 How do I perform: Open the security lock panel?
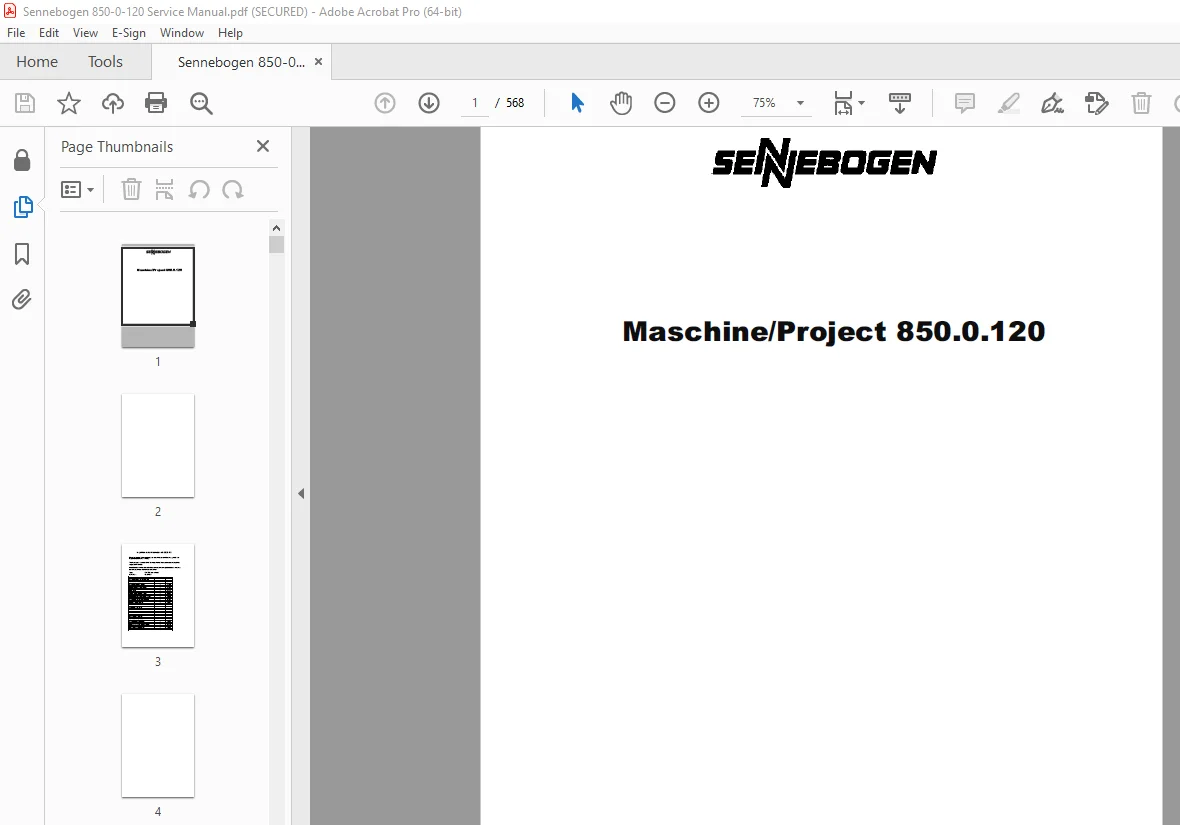(22, 160)
